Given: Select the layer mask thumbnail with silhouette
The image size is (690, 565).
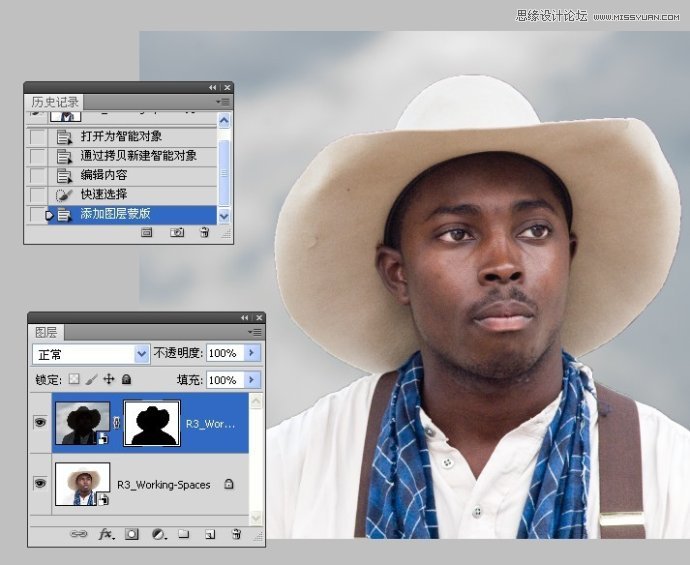Looking at the screenshot, I should pos(152,423).
